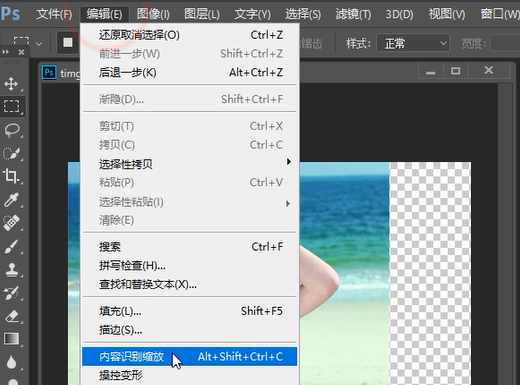Choose 查找和替换文本(X)... menu entry
Viewport: 520px width, 385px height.
tap(190, 284)
